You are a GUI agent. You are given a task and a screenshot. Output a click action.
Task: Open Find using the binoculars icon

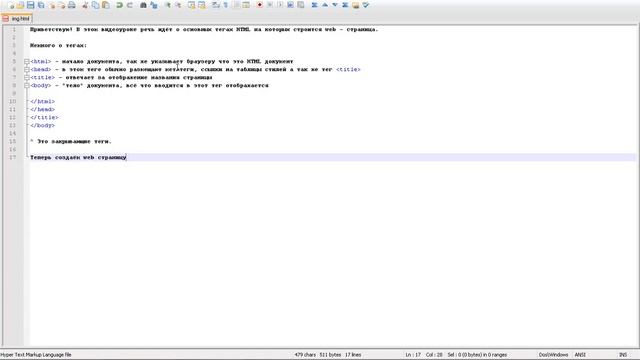(143, 5)
